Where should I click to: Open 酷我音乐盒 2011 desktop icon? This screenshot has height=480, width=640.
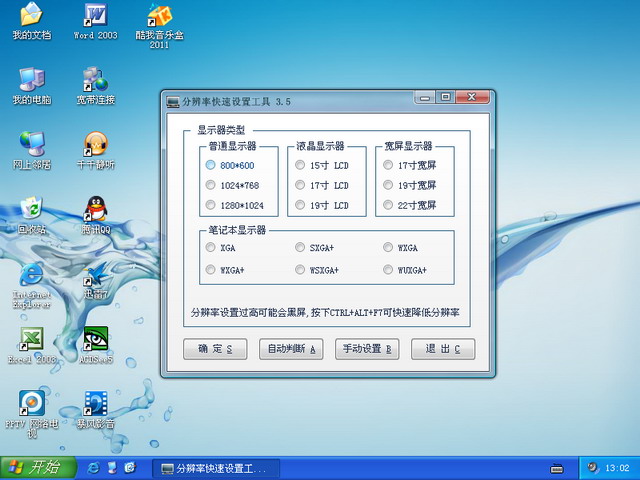pyautogui.click(x=160, y=26)
